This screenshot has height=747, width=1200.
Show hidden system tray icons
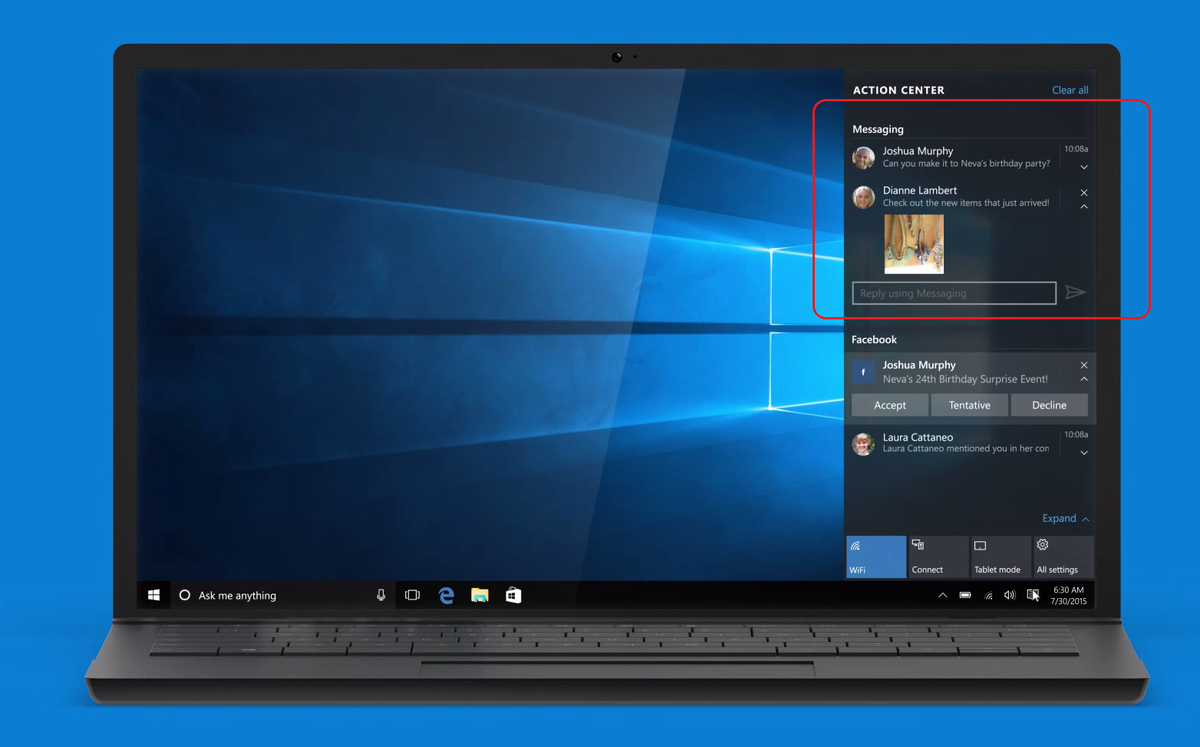coord(942,595)
